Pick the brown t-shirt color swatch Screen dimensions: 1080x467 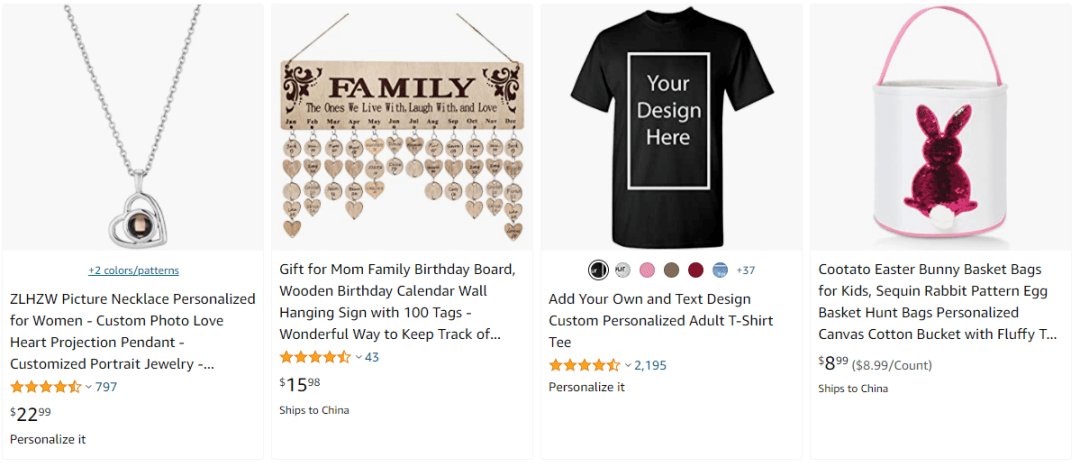[x=671, y=270]
